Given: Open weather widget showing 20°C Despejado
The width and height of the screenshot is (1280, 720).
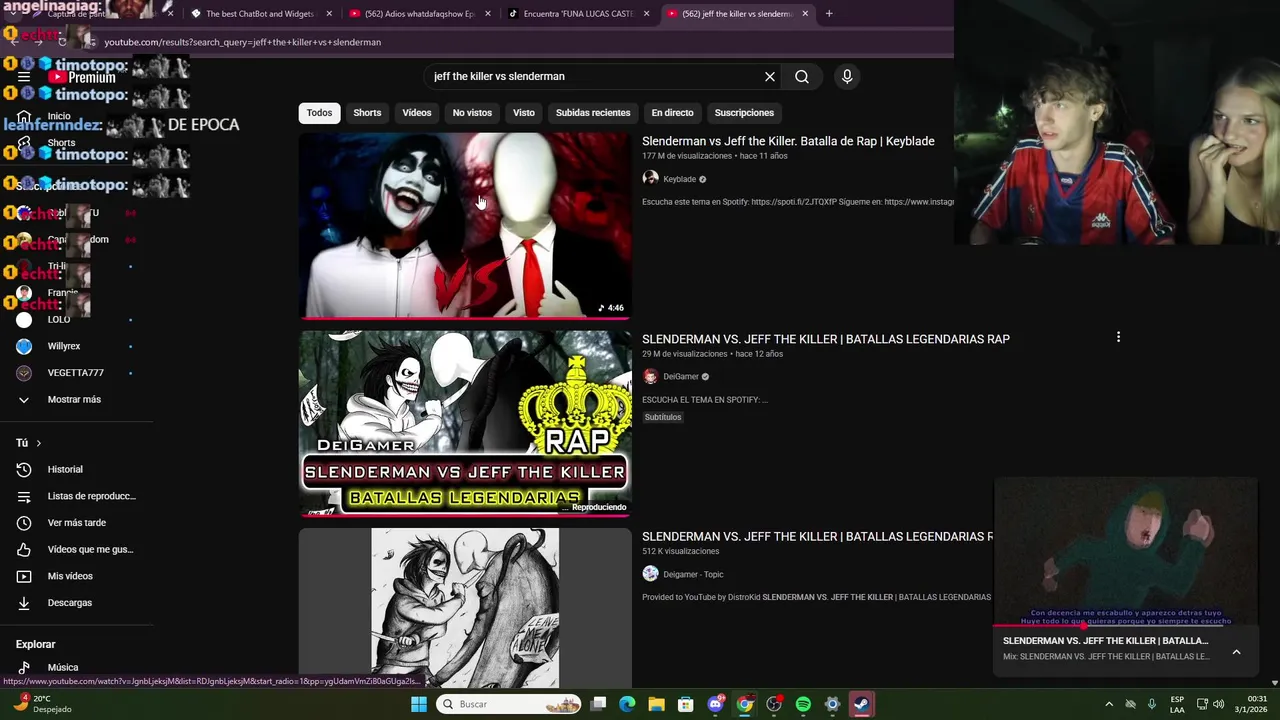Looking at the screenshot, I should [40, 704].
